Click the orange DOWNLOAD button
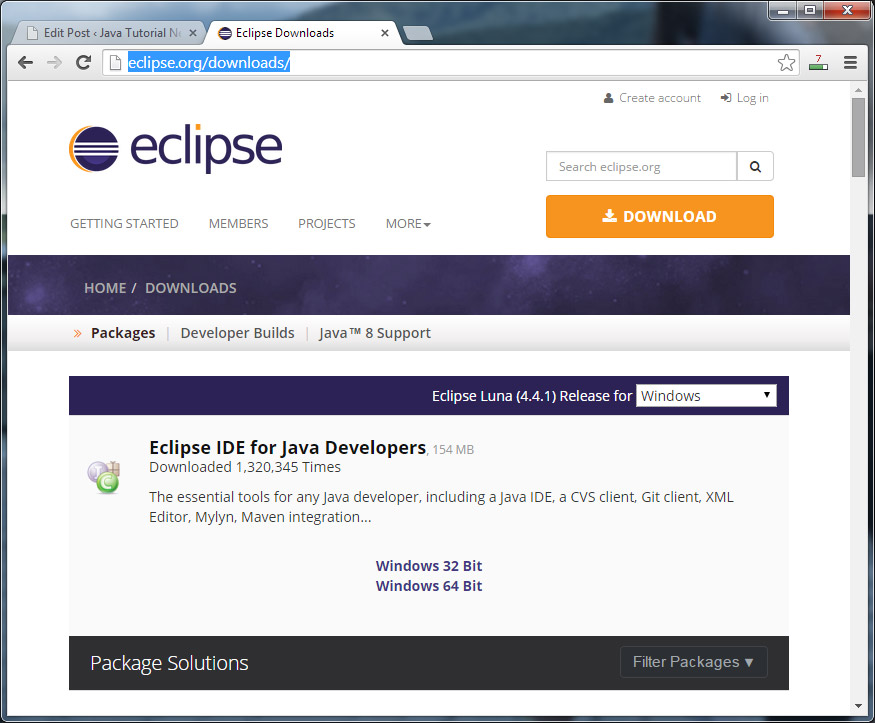The width and height of the screenshot is (875, 723). (x=659, y=216)
